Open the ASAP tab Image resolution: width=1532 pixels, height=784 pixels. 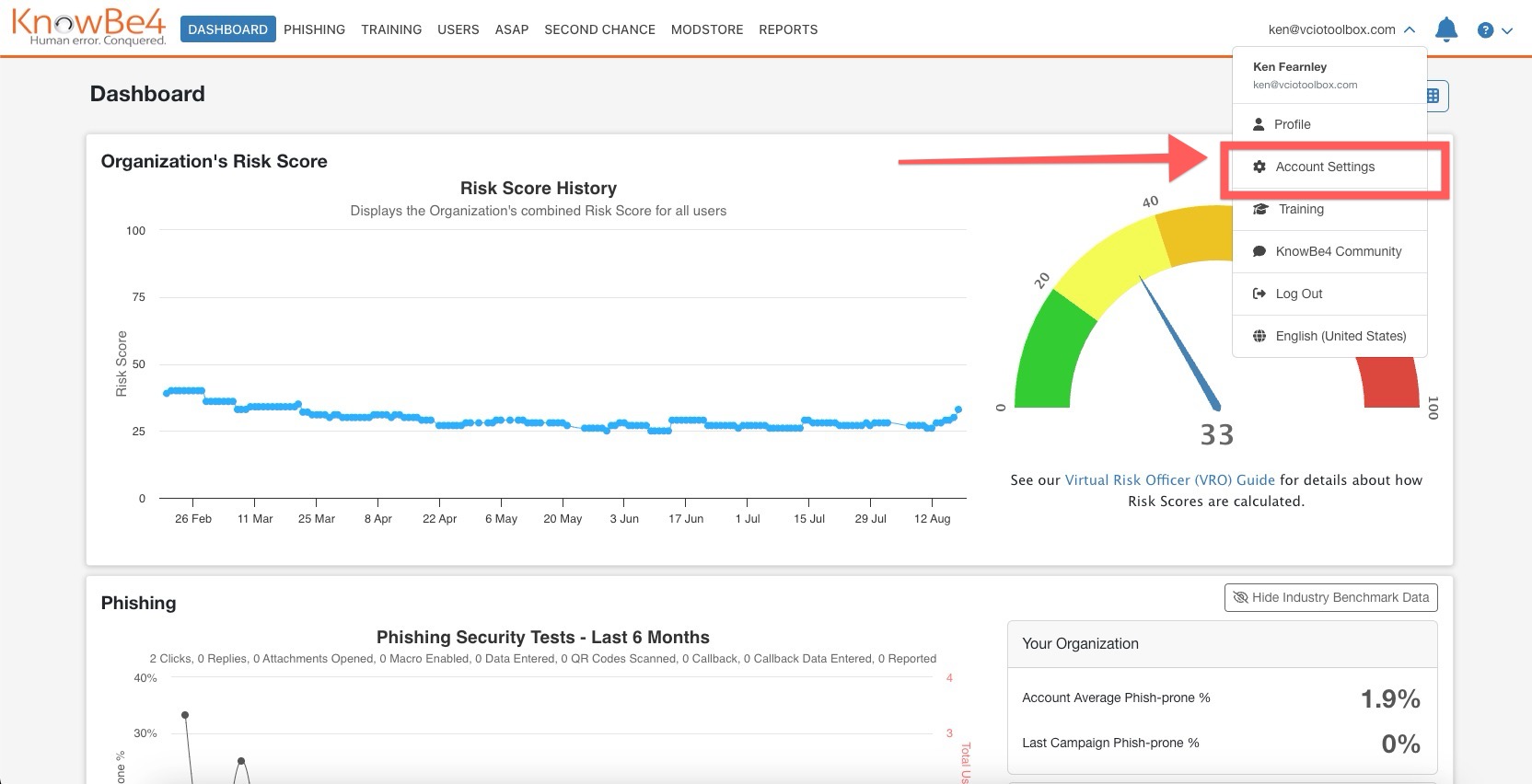pos(512,29)
